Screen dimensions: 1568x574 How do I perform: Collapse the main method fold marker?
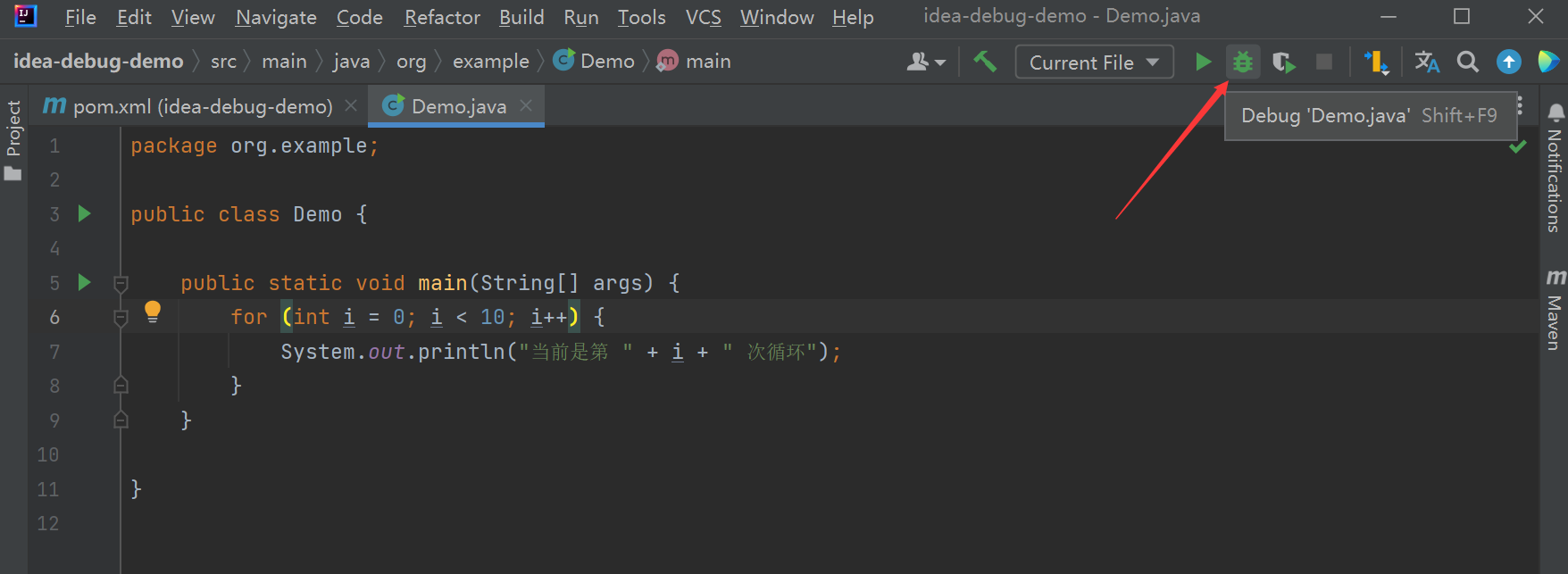[121, 284]
